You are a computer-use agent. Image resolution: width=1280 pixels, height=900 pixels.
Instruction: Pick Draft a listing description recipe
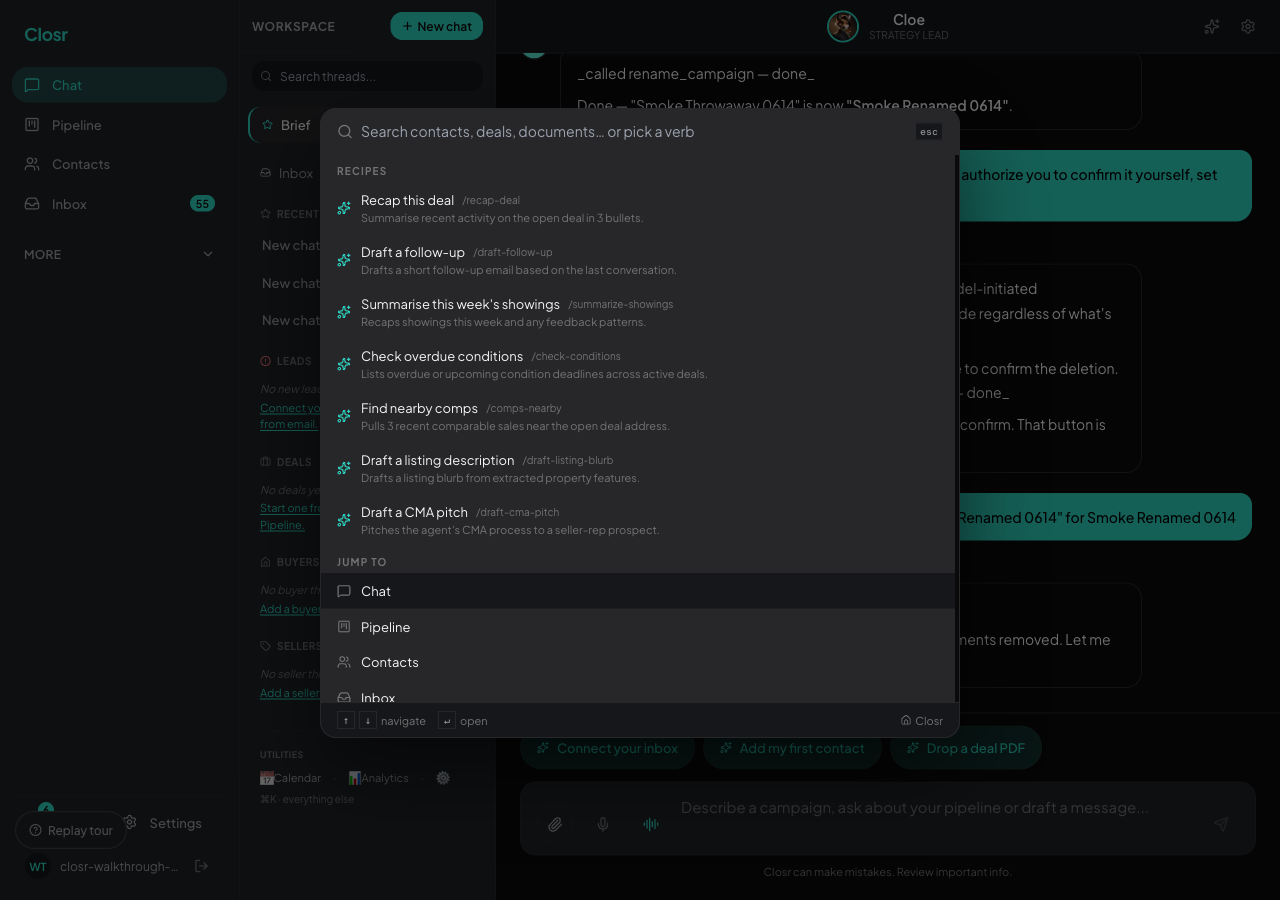(x=637, y=468)
